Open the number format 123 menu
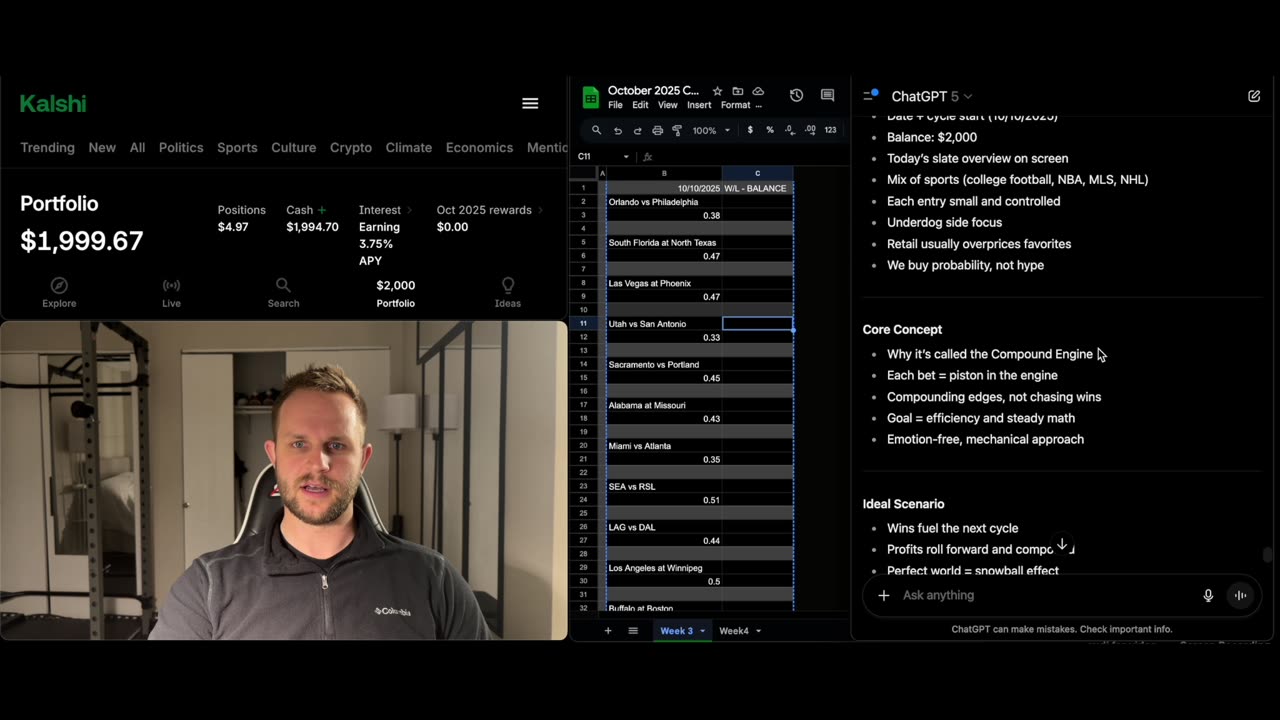1280x720 pixels. pyautogui.click(x=830, y=130)
